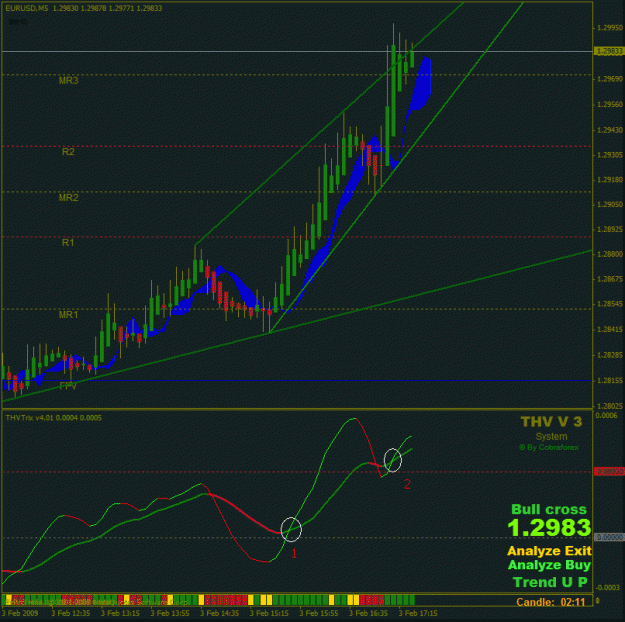This screenshot has height=622, width=625.
Task: Click price scale value 1.29050
Action: pyautogui.click(x=609, y=205)
